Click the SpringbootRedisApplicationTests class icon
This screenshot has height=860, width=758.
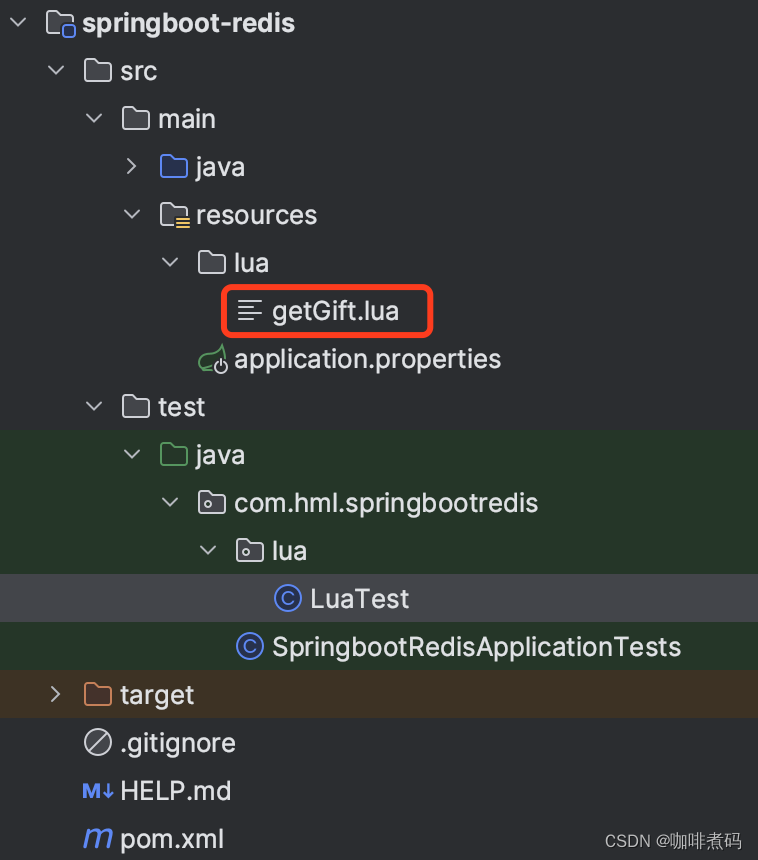pos(250,647)
